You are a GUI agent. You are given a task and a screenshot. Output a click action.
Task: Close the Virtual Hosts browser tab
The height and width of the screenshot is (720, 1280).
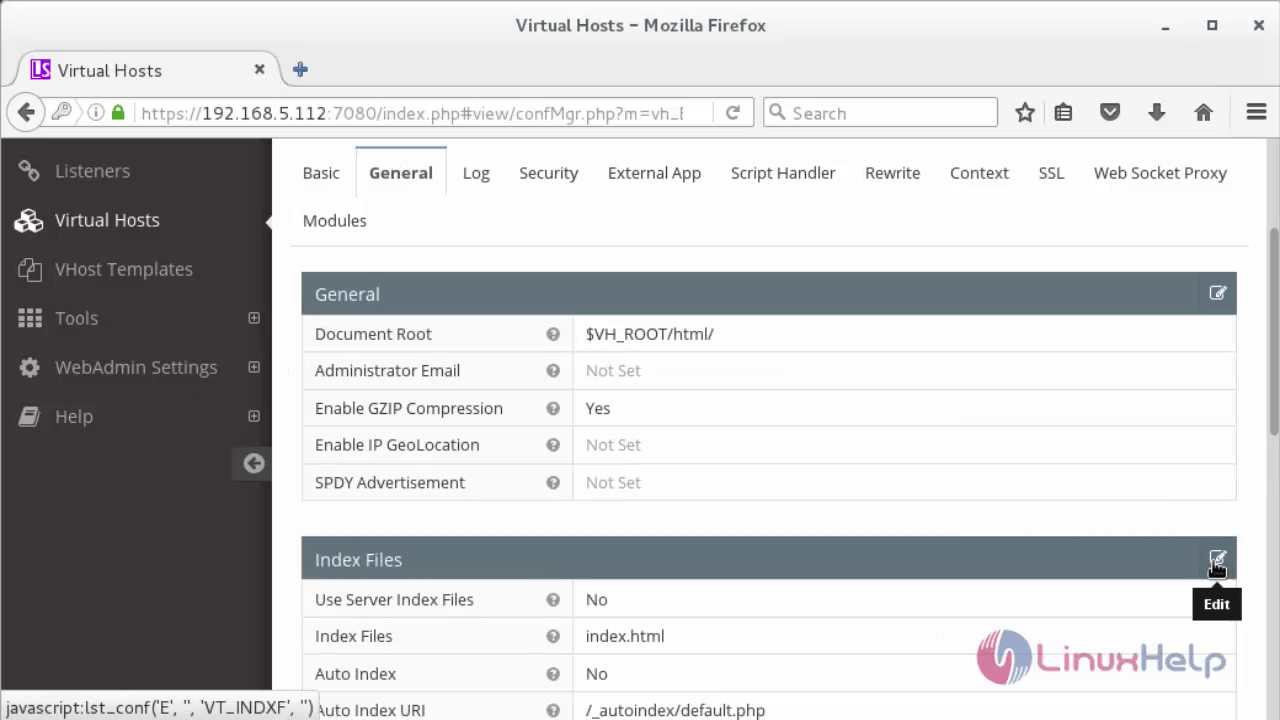click(259, 70)
